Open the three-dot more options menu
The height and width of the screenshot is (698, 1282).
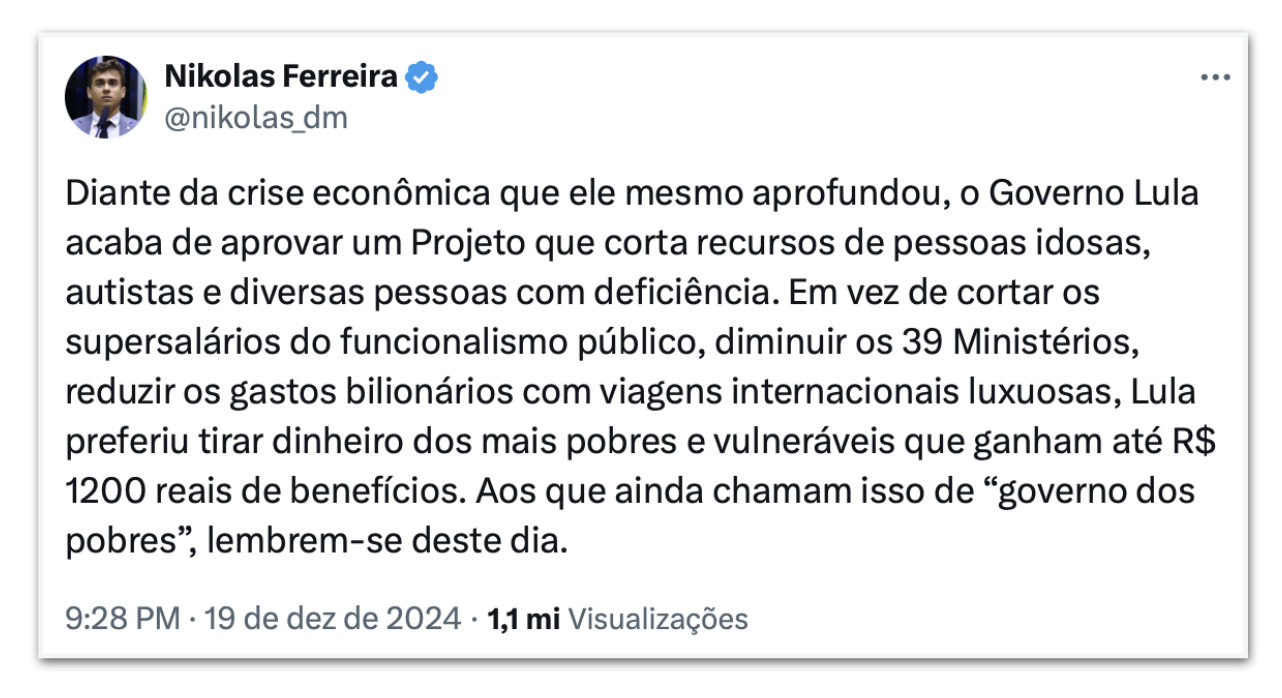(x=1214, y=78)
